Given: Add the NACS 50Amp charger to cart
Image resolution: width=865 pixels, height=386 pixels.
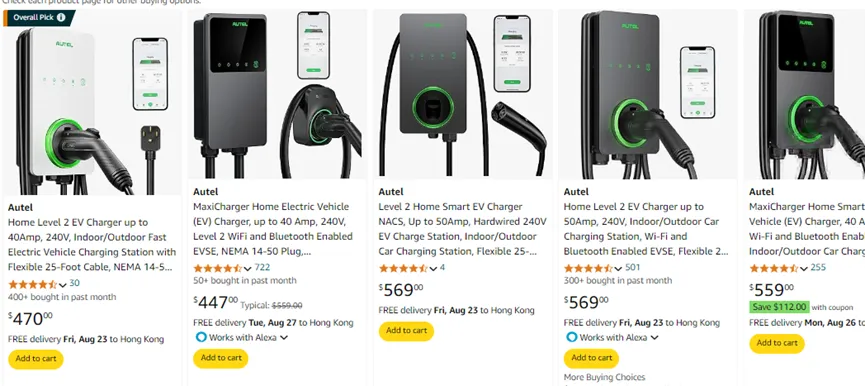Looking at the screenshot, I should pyautogui.click(x=407, y=331).
